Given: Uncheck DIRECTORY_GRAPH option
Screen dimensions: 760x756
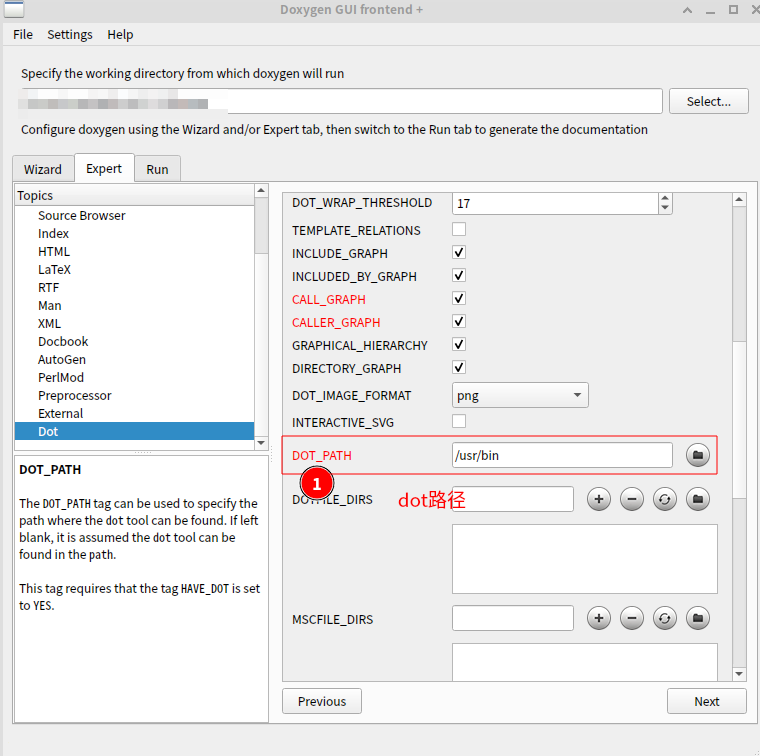Looking at the screenshot, I should [x=459, y=367].
